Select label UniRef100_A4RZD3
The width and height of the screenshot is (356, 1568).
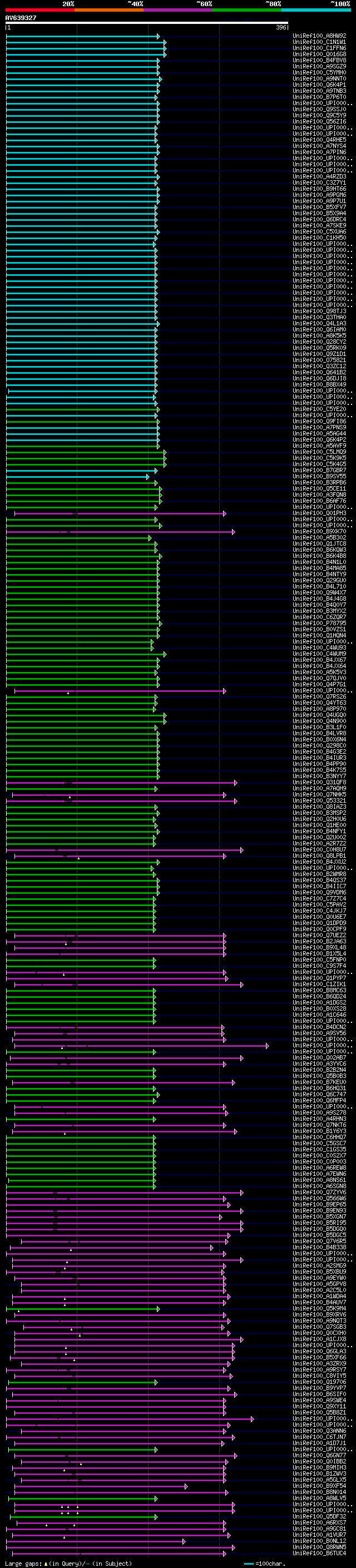tap(319, 176)
